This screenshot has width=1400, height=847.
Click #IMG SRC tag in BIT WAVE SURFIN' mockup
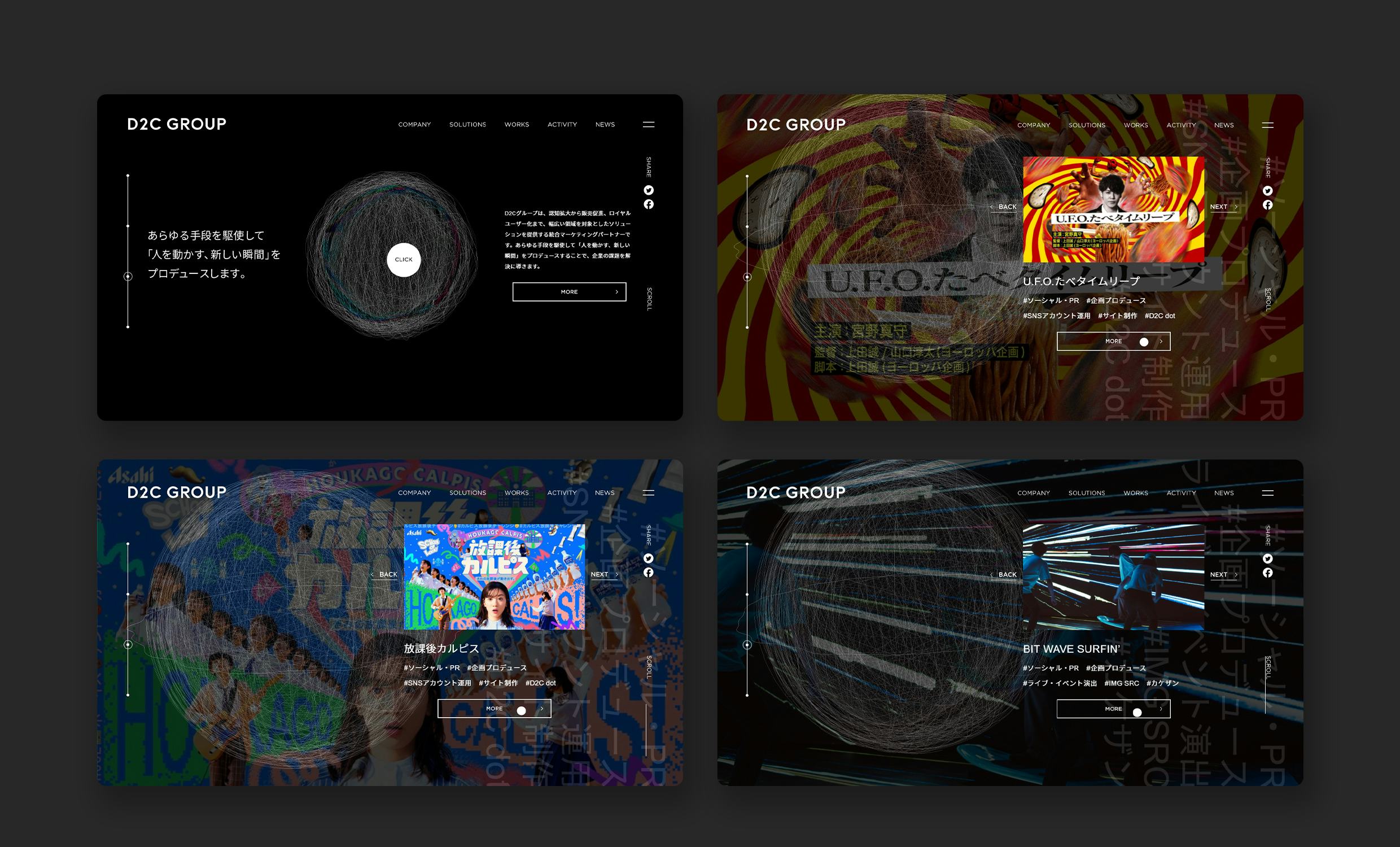[x=1122, y=683]
